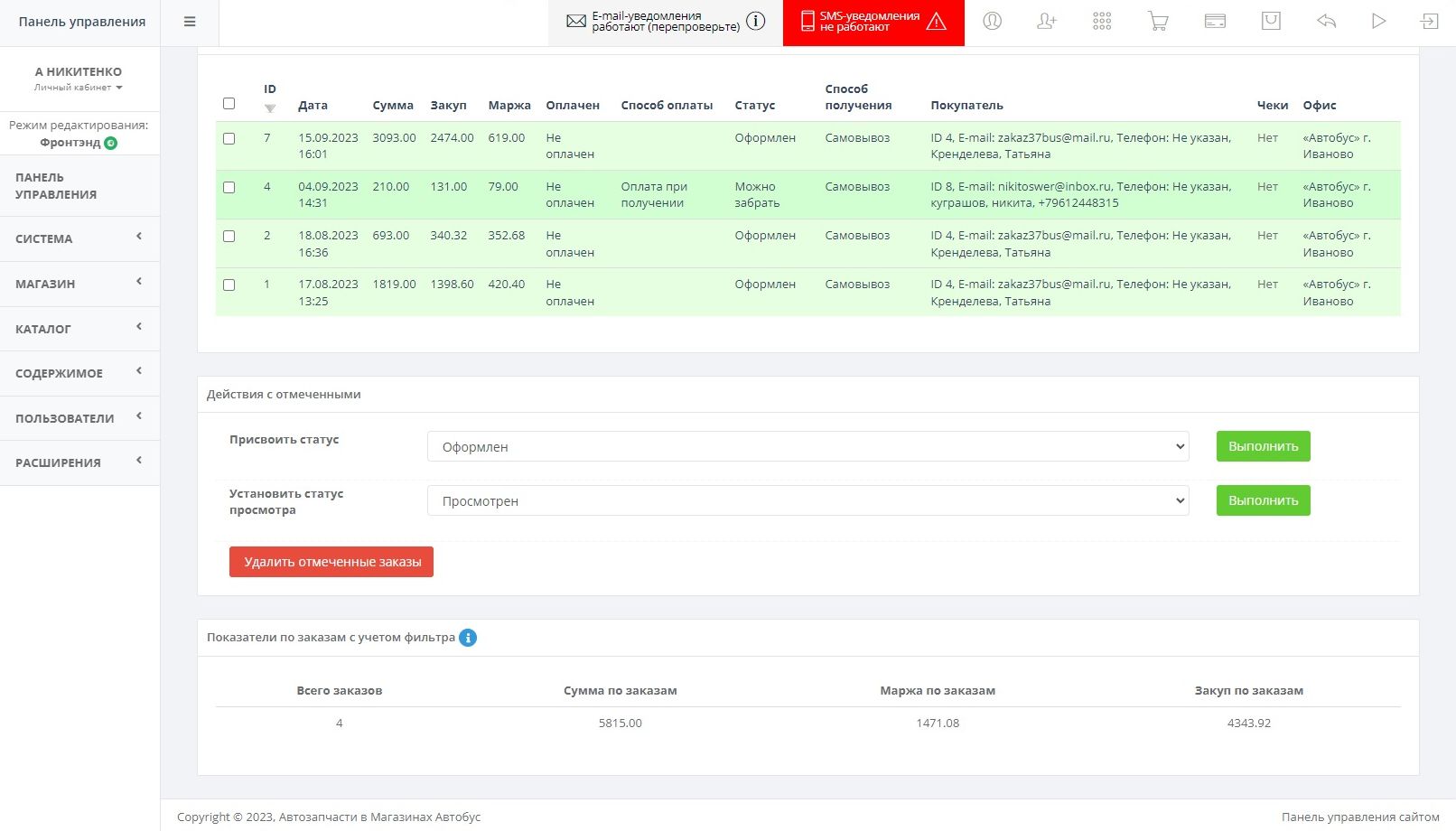This screenshot has height=831, width=1456.
Task: Click the play arrow icon in header
Action: point(1378,22)
